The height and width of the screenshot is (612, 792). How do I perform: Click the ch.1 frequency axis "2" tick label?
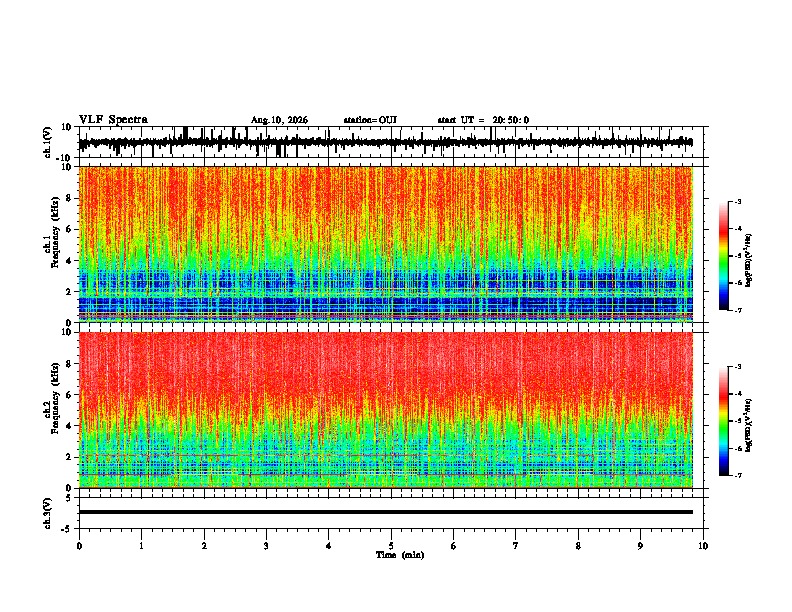tap(69, 292)
